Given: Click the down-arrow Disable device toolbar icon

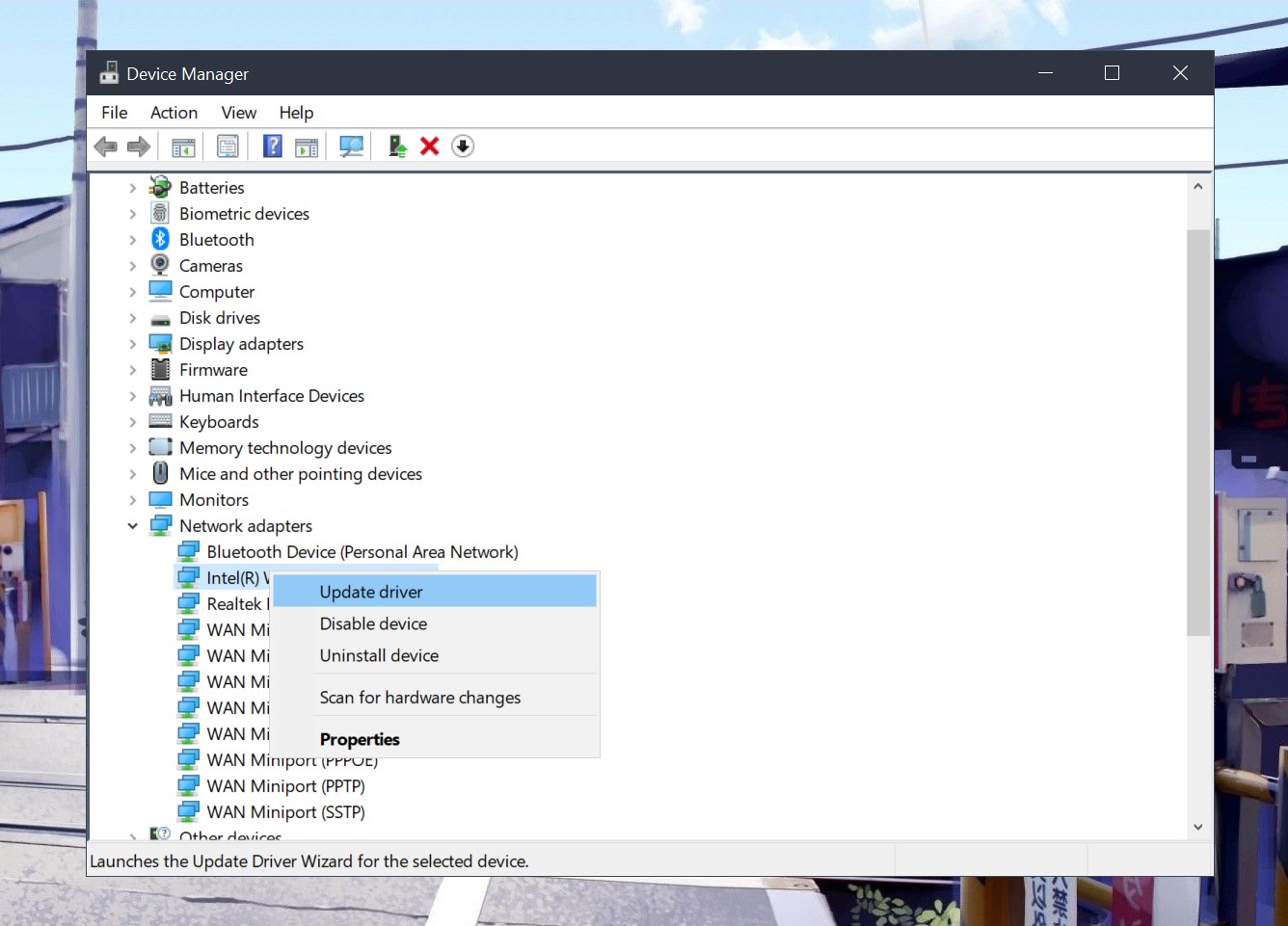Looking at the screenshot, I should click(x=463, y=146).
